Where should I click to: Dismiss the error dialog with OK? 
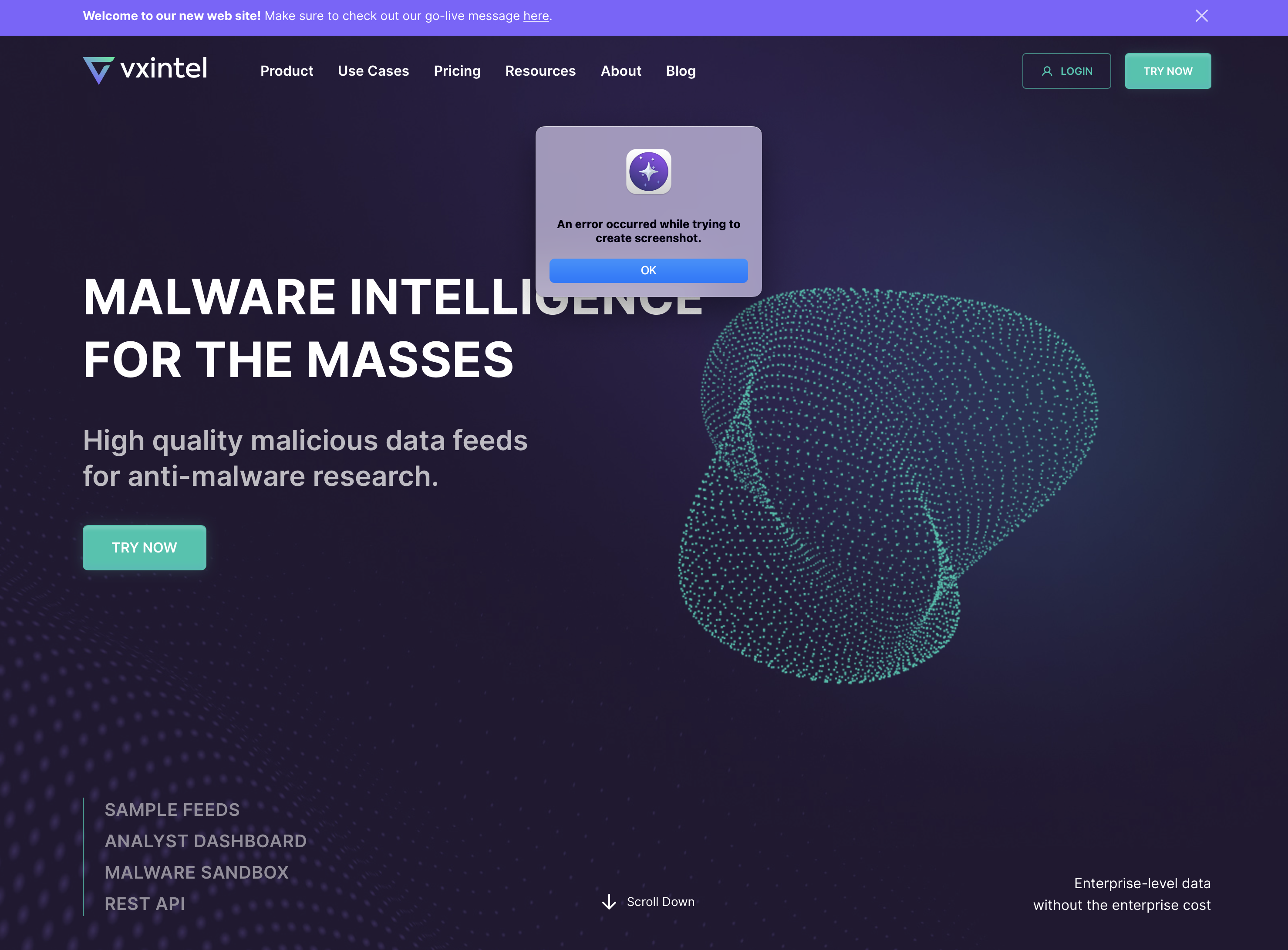coord(648,270)
